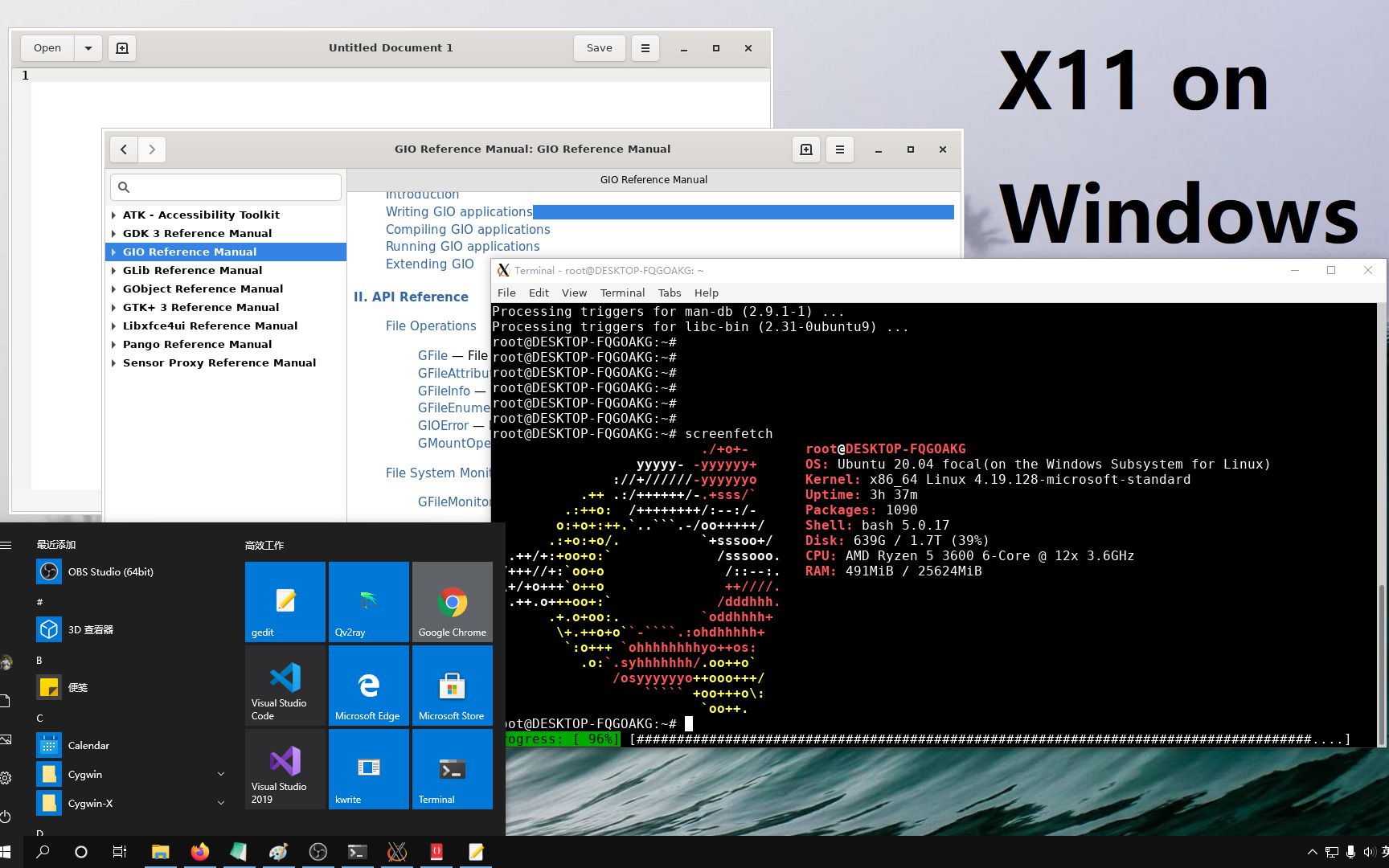Expand GObject Reference Manual tree node
Image resolution: width=1389 pixels, height=868 pixels.
(x=113, y=289)
